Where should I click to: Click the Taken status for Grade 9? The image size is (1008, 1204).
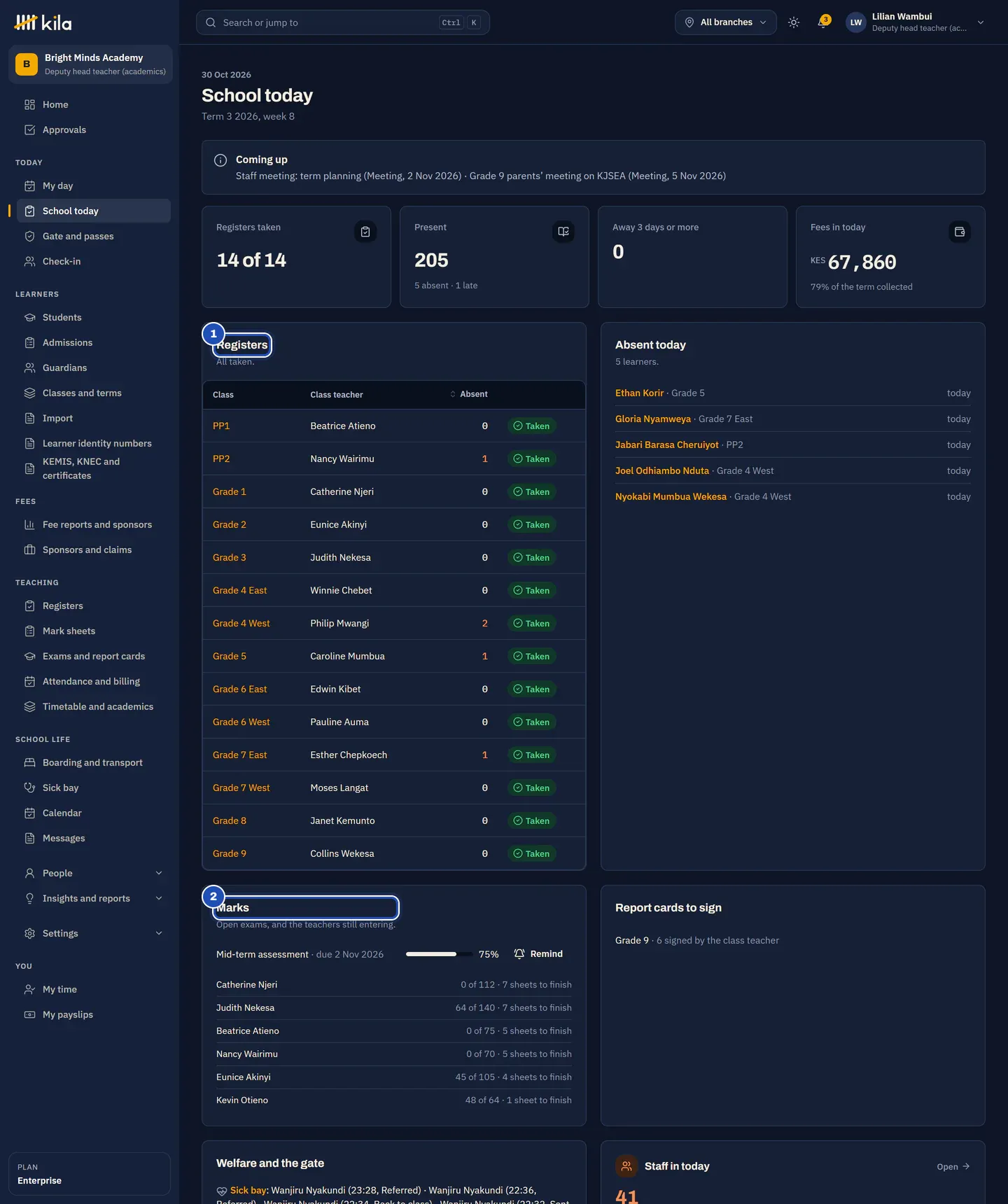[x=532, y=853]
